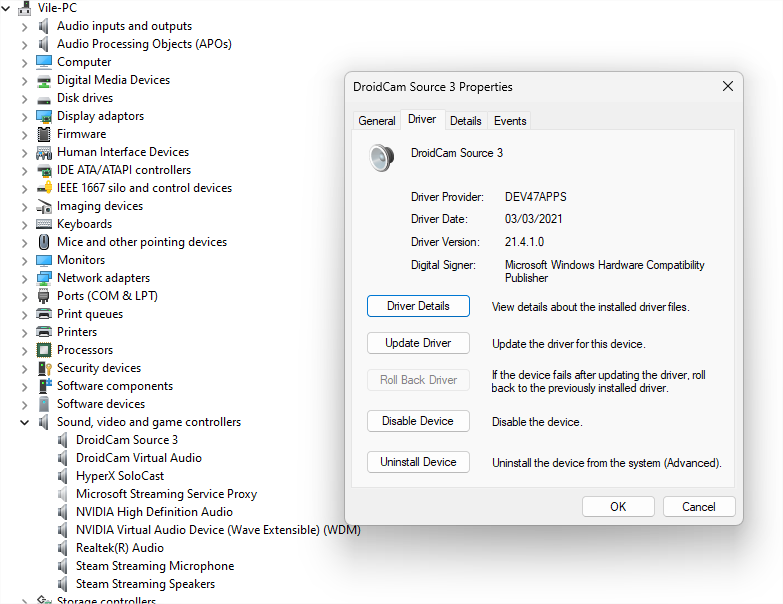This screenshot has height=604, width=783.
Task: Click the Human Interface Devices icon
Action: [x=44, y=152]
